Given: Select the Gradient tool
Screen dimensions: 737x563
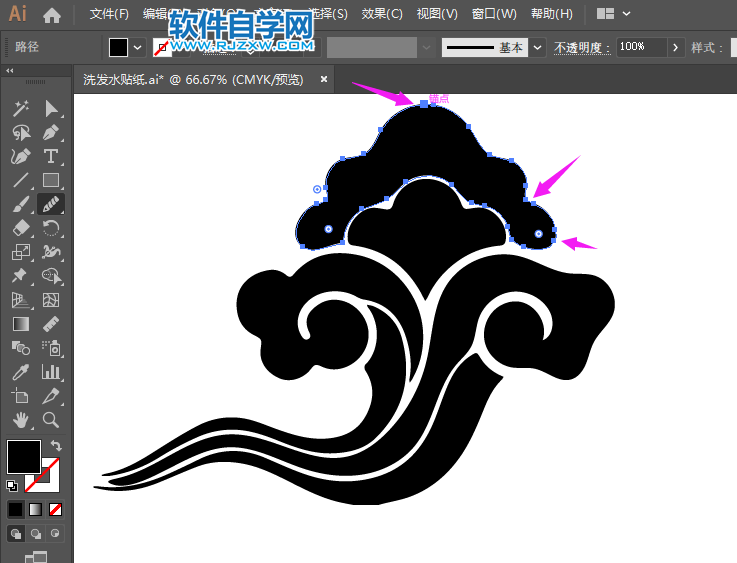Looking at the screenshot, I should click(x=21, y=324).
